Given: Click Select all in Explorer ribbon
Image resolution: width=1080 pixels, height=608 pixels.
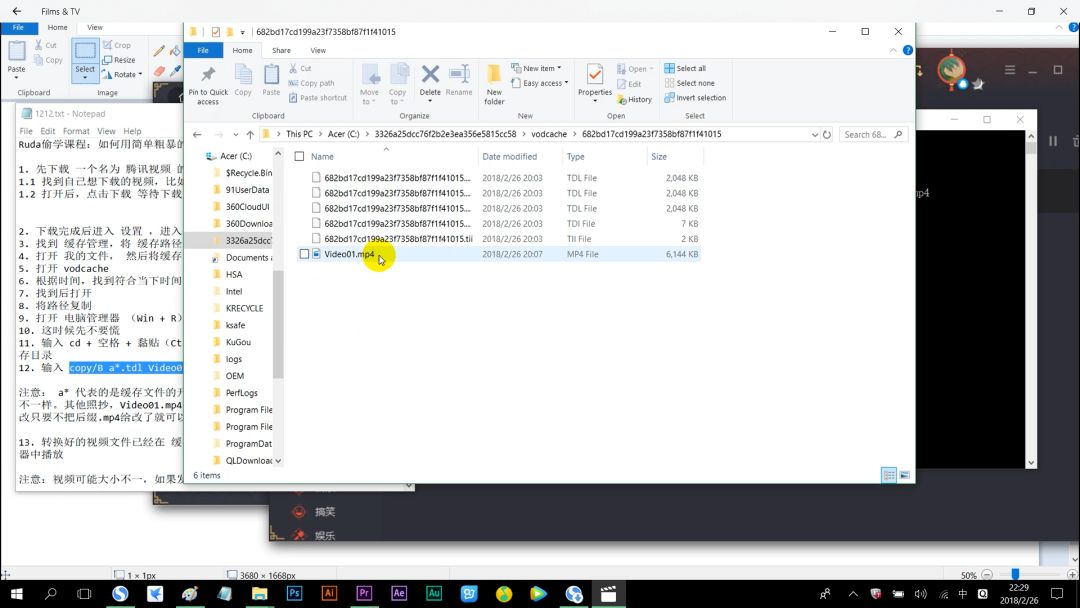Looking at the screenshot, I should [x=685, y=68].
